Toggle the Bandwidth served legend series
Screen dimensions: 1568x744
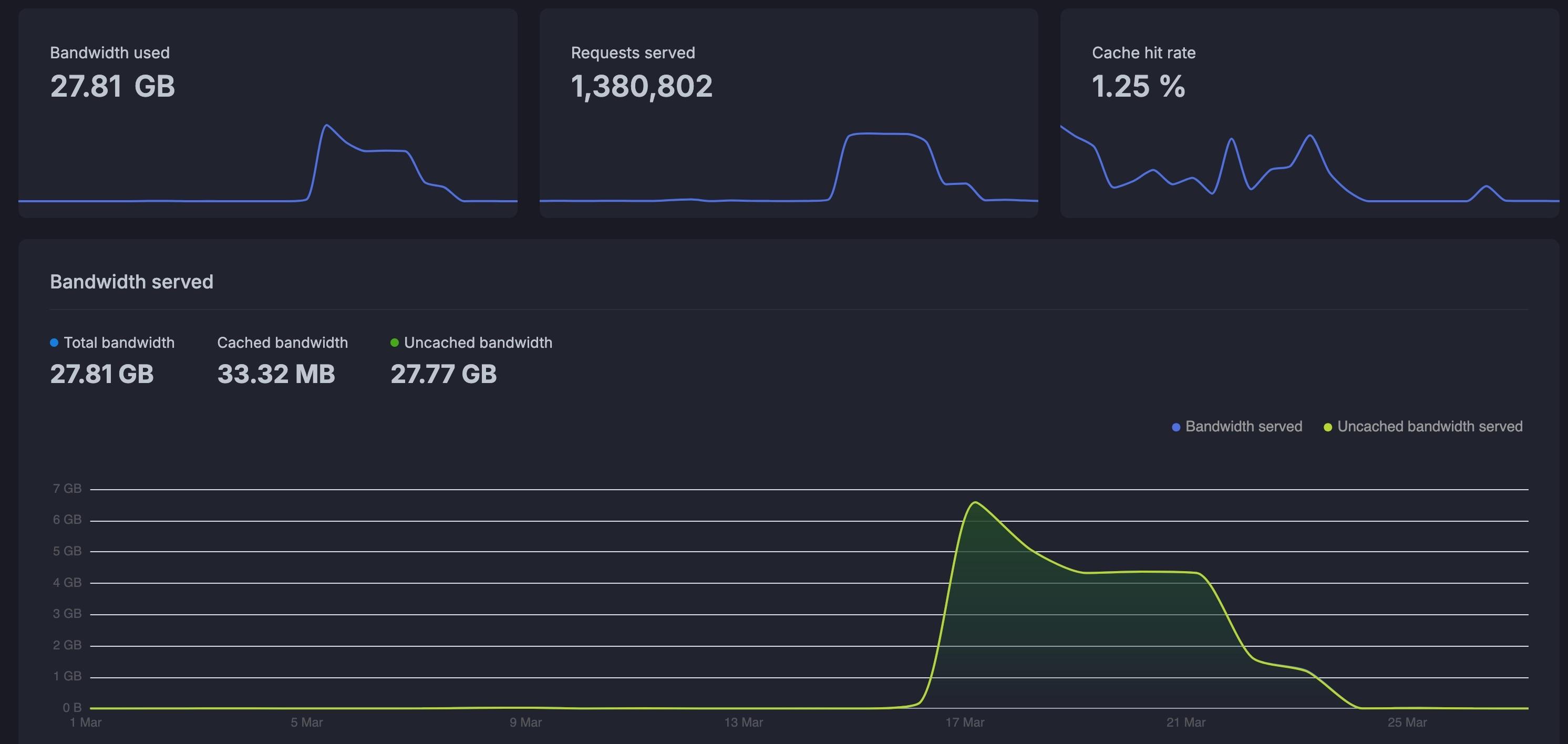[x=1243, y=427]
